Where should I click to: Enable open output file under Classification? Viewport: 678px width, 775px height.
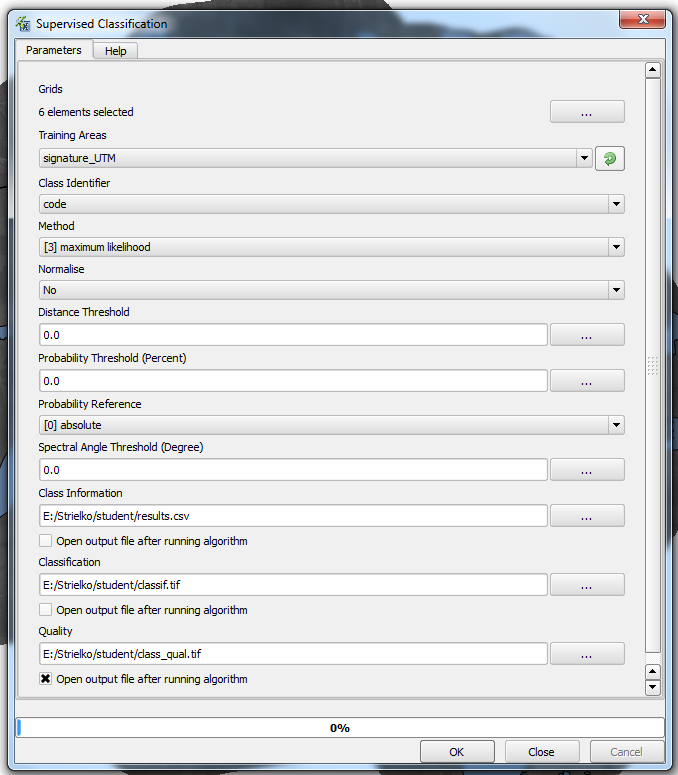coord(45,610)
